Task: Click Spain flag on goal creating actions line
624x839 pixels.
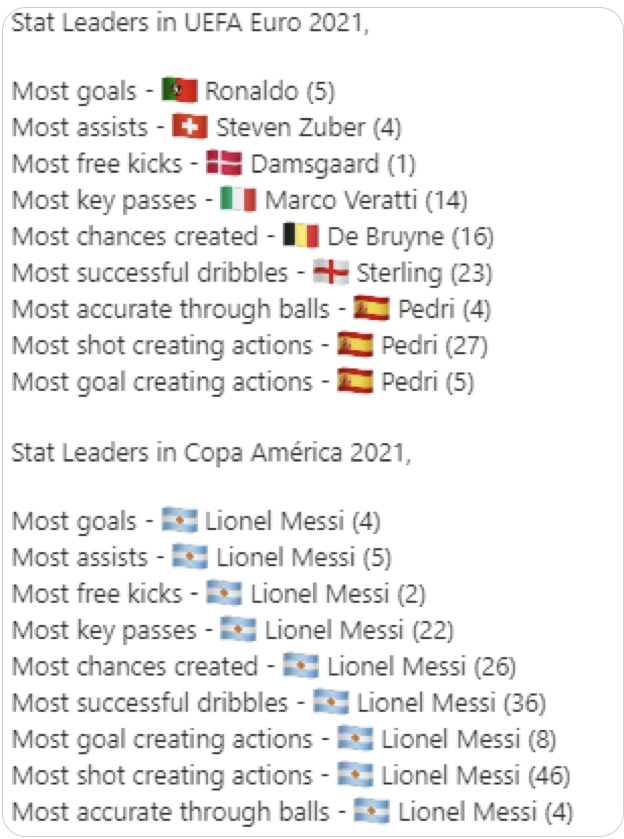Action: click(355, 381)
